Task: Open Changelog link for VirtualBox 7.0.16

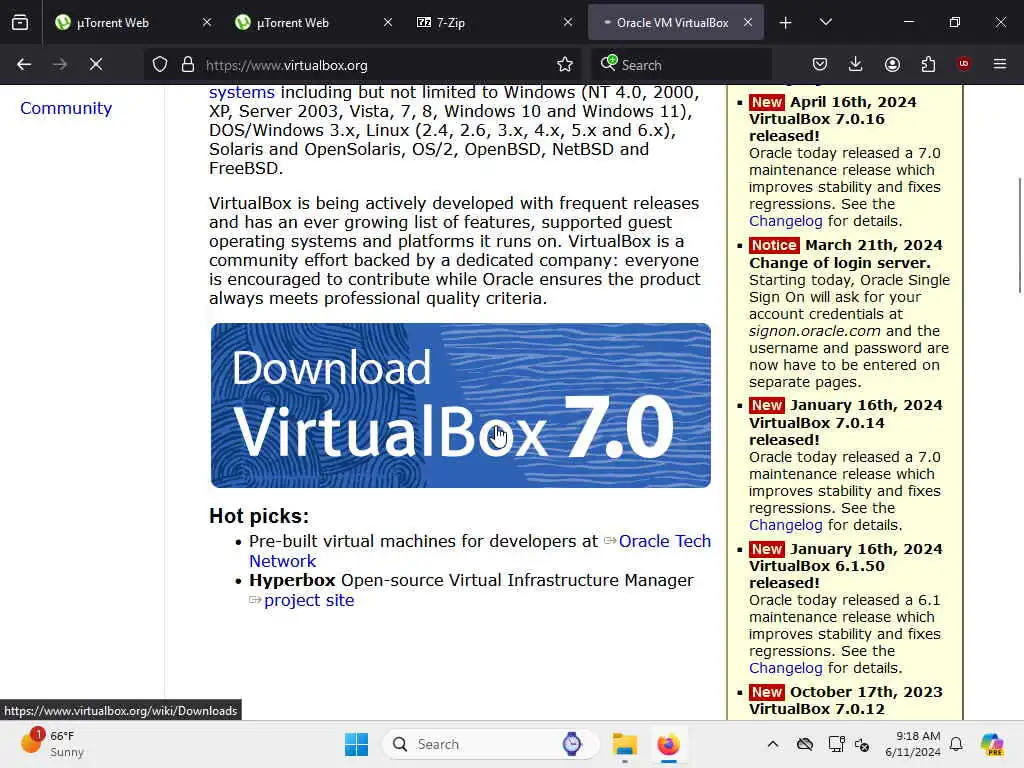Action: click(x=786, y=221)
